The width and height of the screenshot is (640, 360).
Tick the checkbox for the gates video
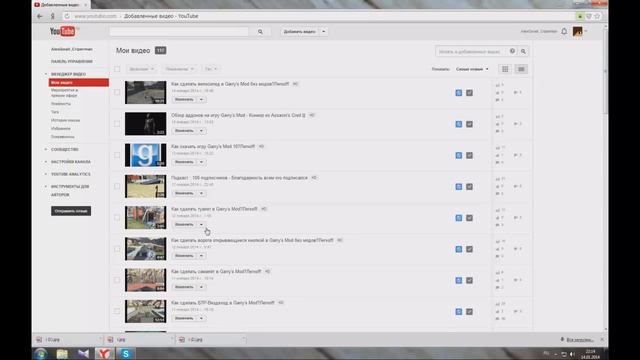[x=117, y=249]
